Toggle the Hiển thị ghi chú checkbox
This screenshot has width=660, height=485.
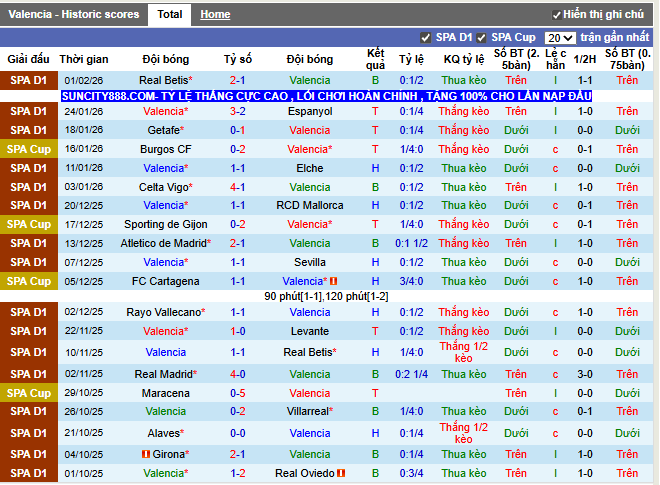[x=557, y=15]
